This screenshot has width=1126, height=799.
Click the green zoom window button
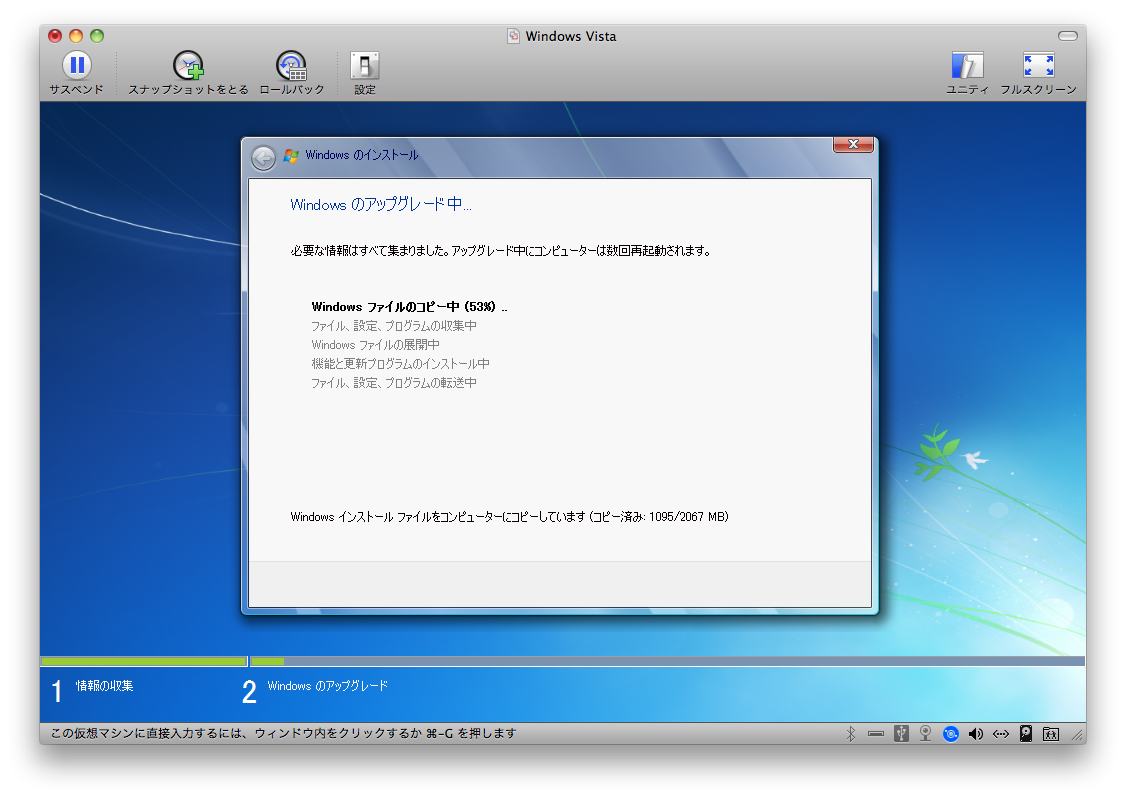(x=97, y=36)
